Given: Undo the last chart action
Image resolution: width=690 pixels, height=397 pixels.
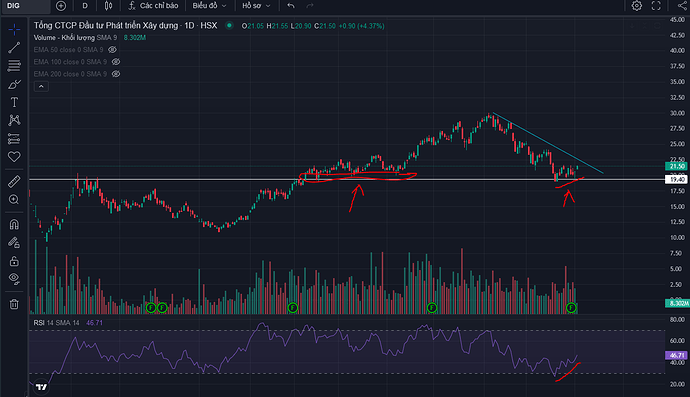Looking at the screenshot, I should tap(291, 6).
